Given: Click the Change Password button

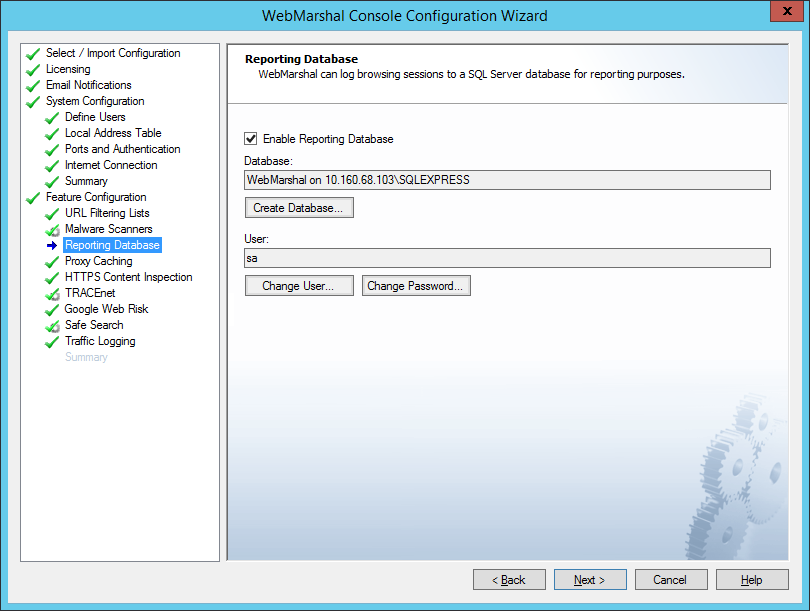Looking at the screenshot, I should (x=415, y=286).
